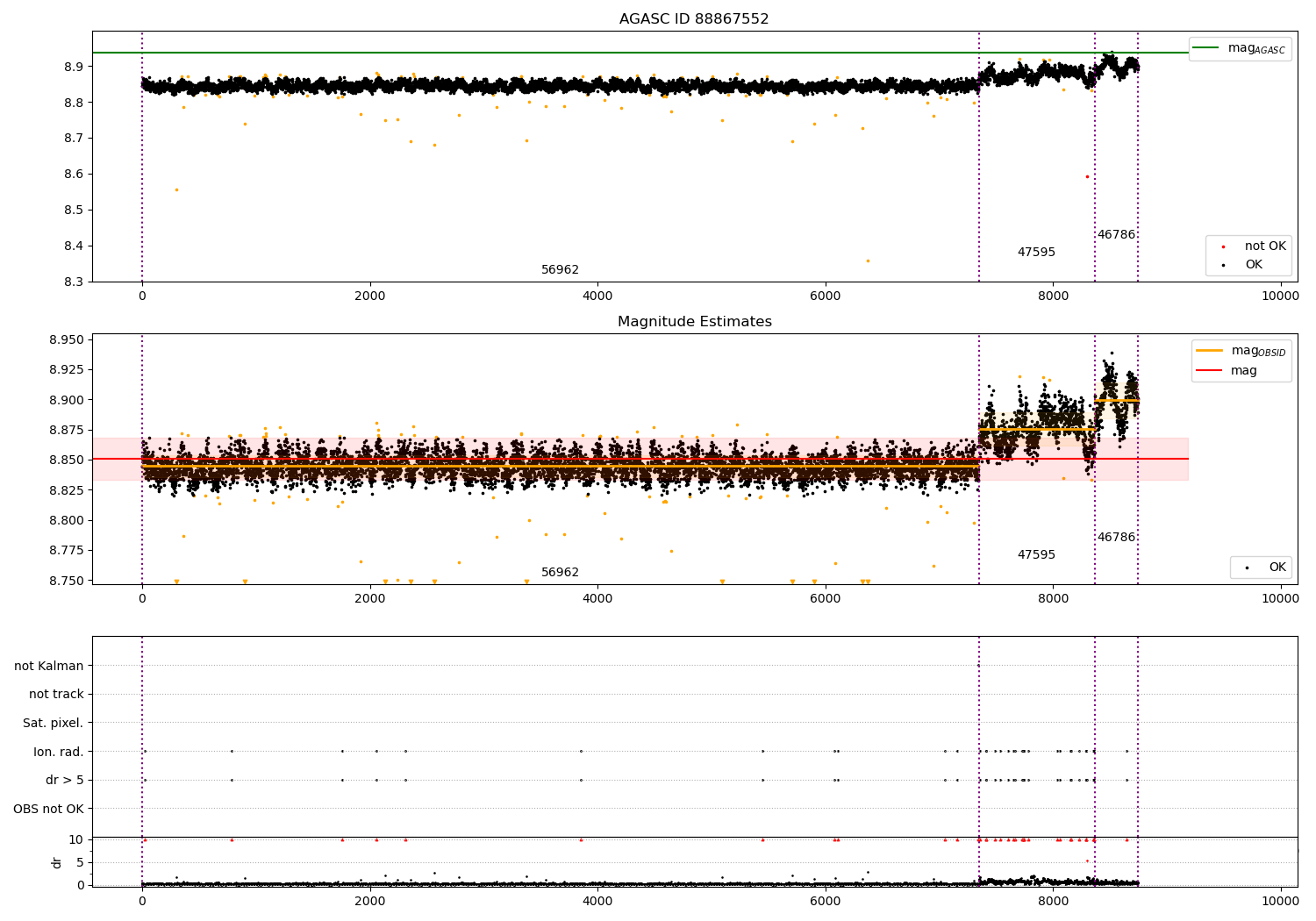This screenshot has height=921, width=1316.
Task: Click the 8.9 tick on top panel y-axis
Action: (x=74, y=67)
